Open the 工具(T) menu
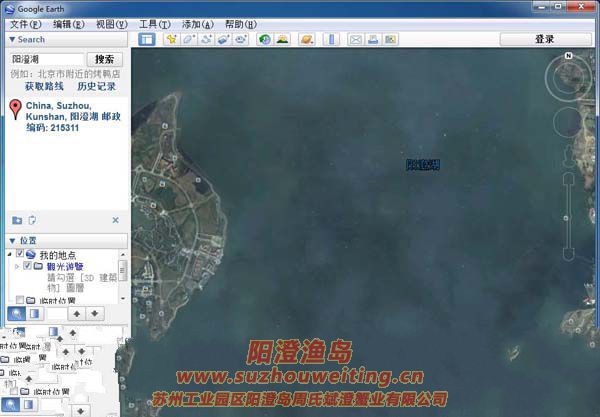Screen dimensions: 600x417 point(153,23)
